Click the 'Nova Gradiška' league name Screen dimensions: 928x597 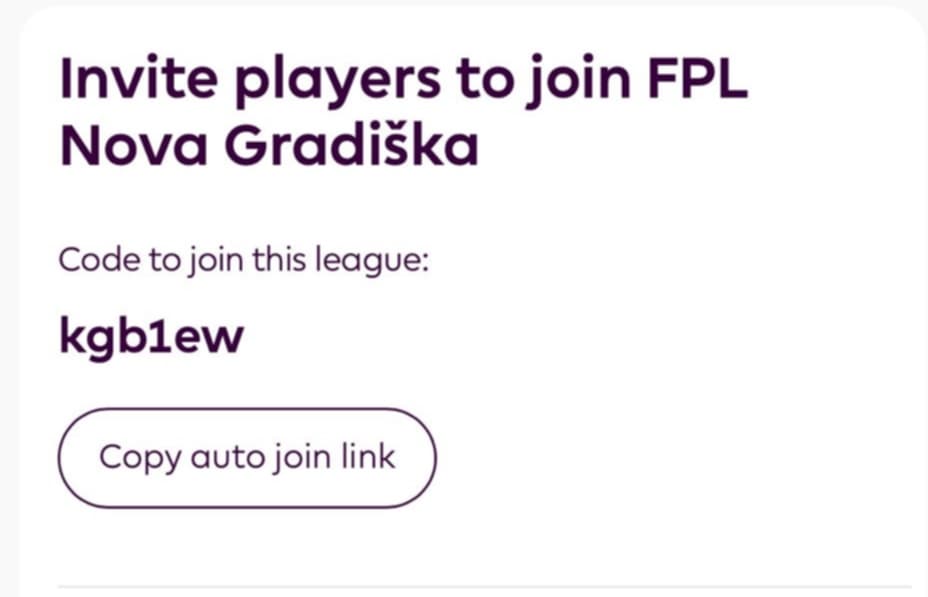(x=269, y=144)
